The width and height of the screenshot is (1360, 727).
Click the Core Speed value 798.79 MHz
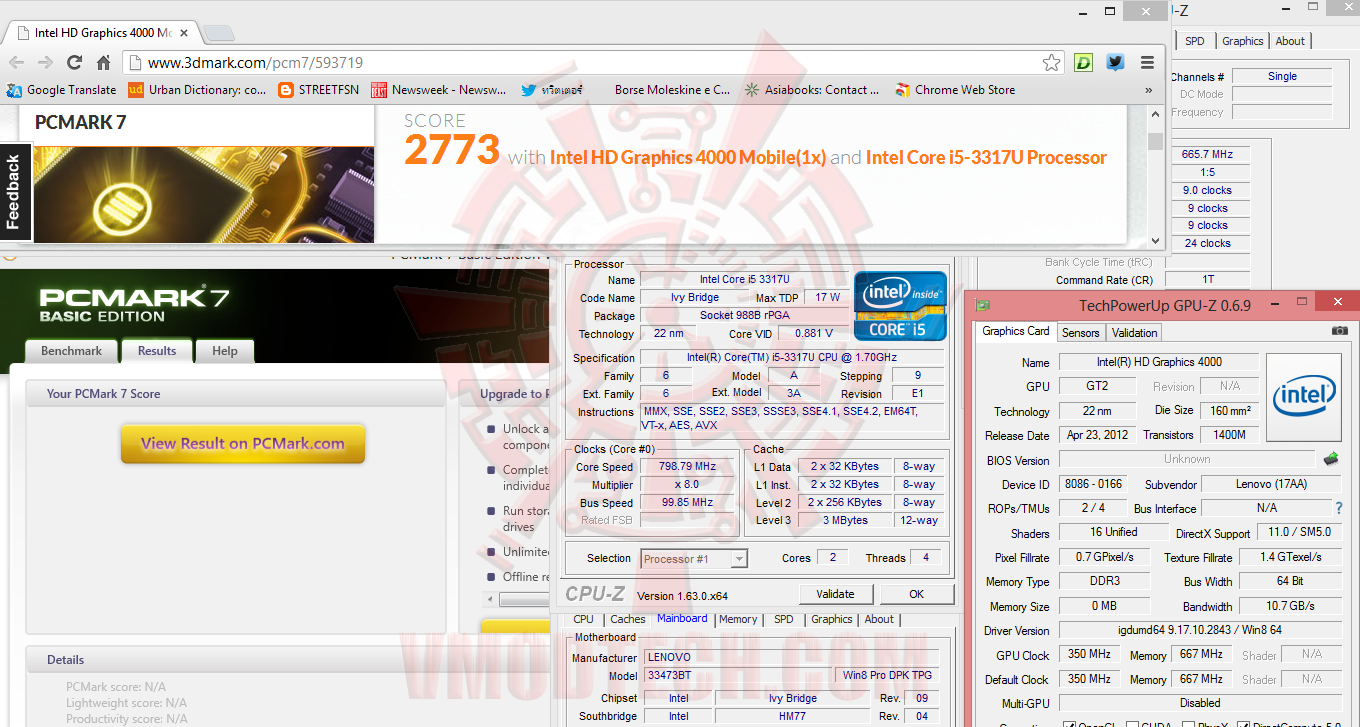(x=688, y=467)
